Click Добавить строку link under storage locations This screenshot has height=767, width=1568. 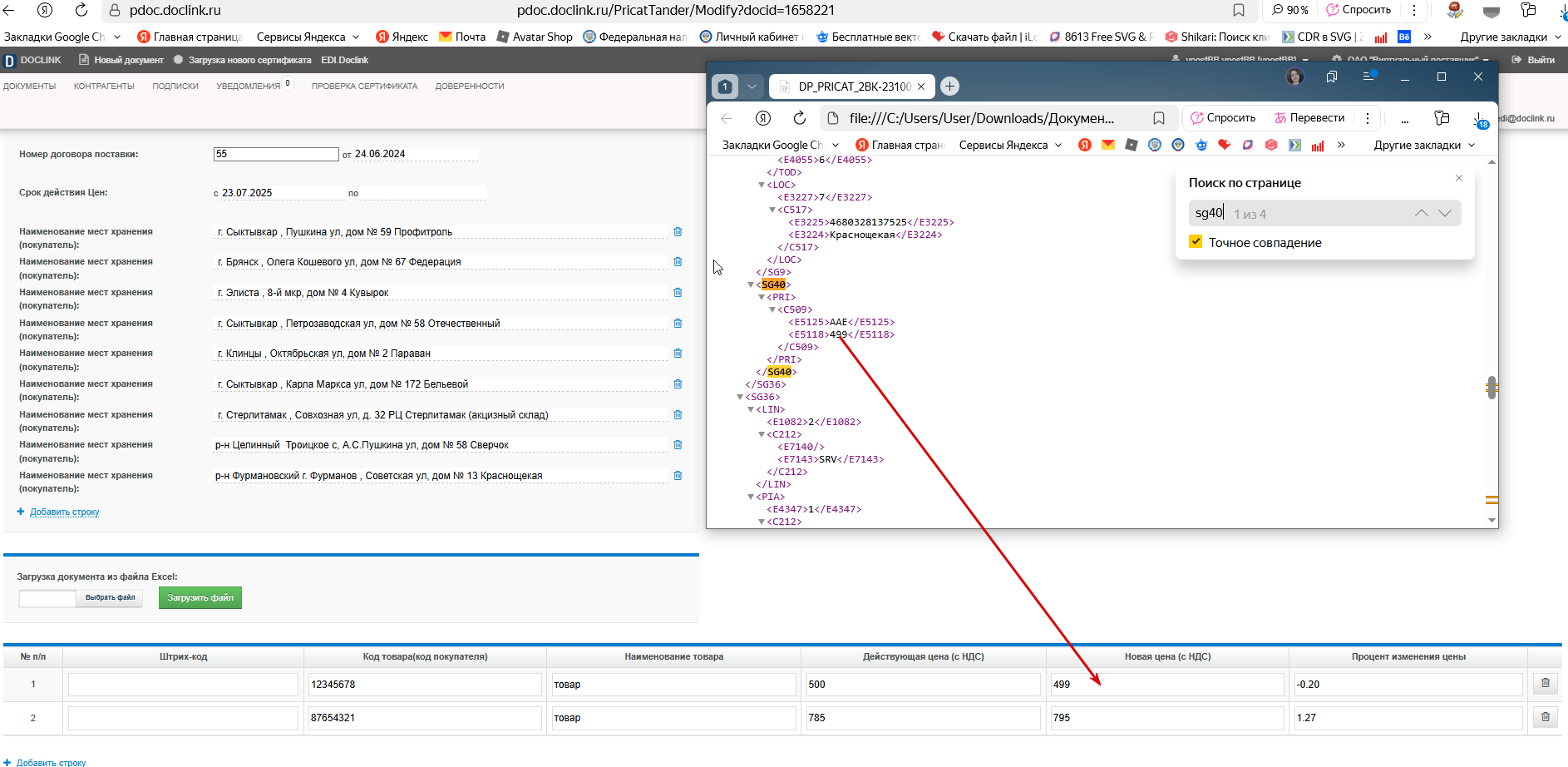coord(64,512)
